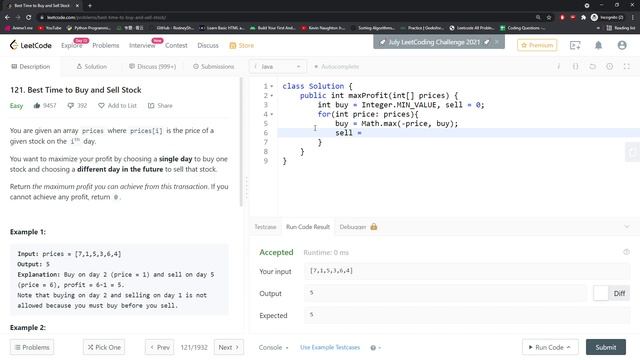Switch to the Discuss (999+) tab
The width and height of the screenshot is (640, 360).
coord(152,67)
